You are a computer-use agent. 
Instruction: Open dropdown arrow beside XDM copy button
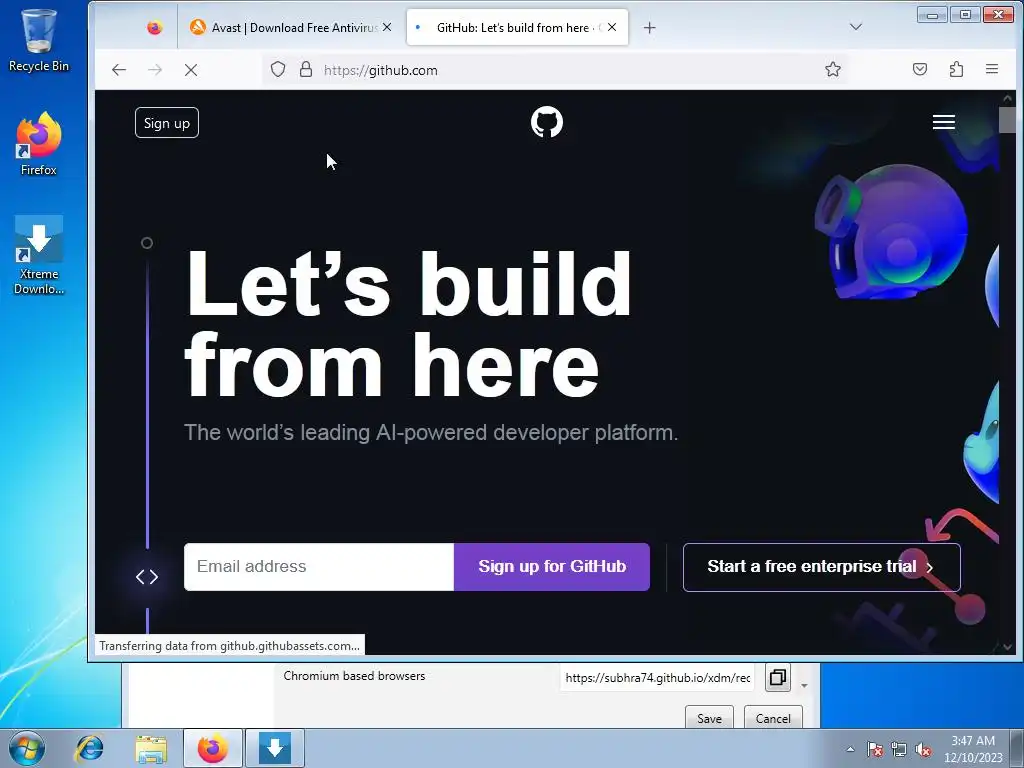tap(805, 685)
